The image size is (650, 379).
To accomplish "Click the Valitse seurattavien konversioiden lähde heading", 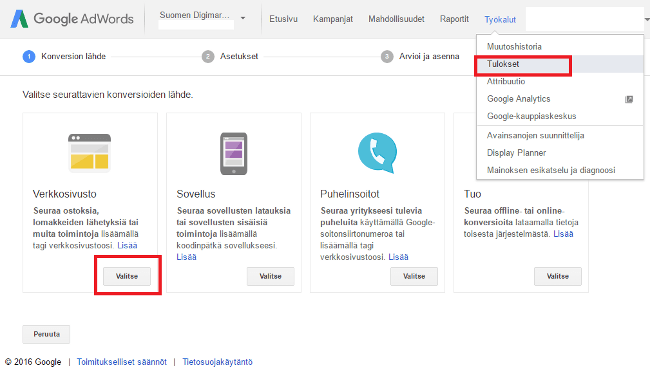I will tap(108, 95).
